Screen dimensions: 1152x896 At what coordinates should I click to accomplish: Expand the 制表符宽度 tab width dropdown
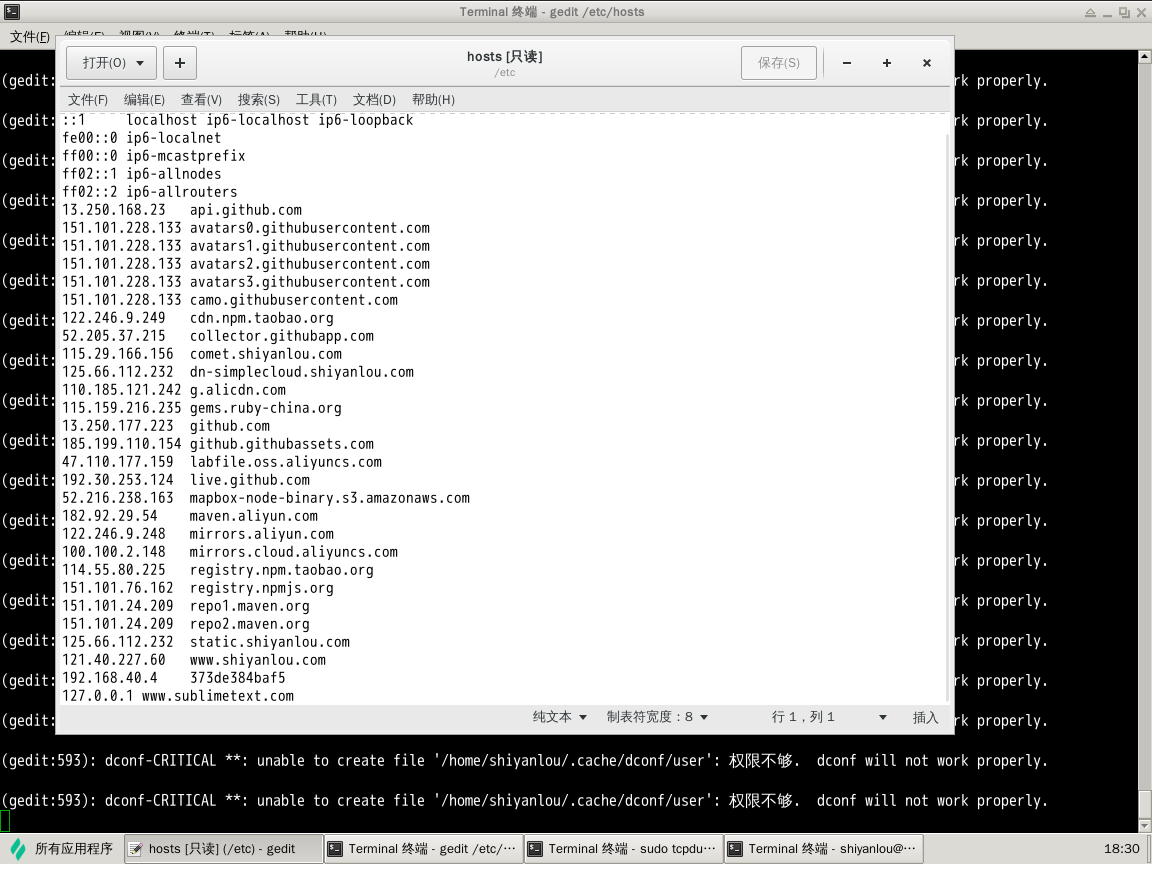pos(657,717)
